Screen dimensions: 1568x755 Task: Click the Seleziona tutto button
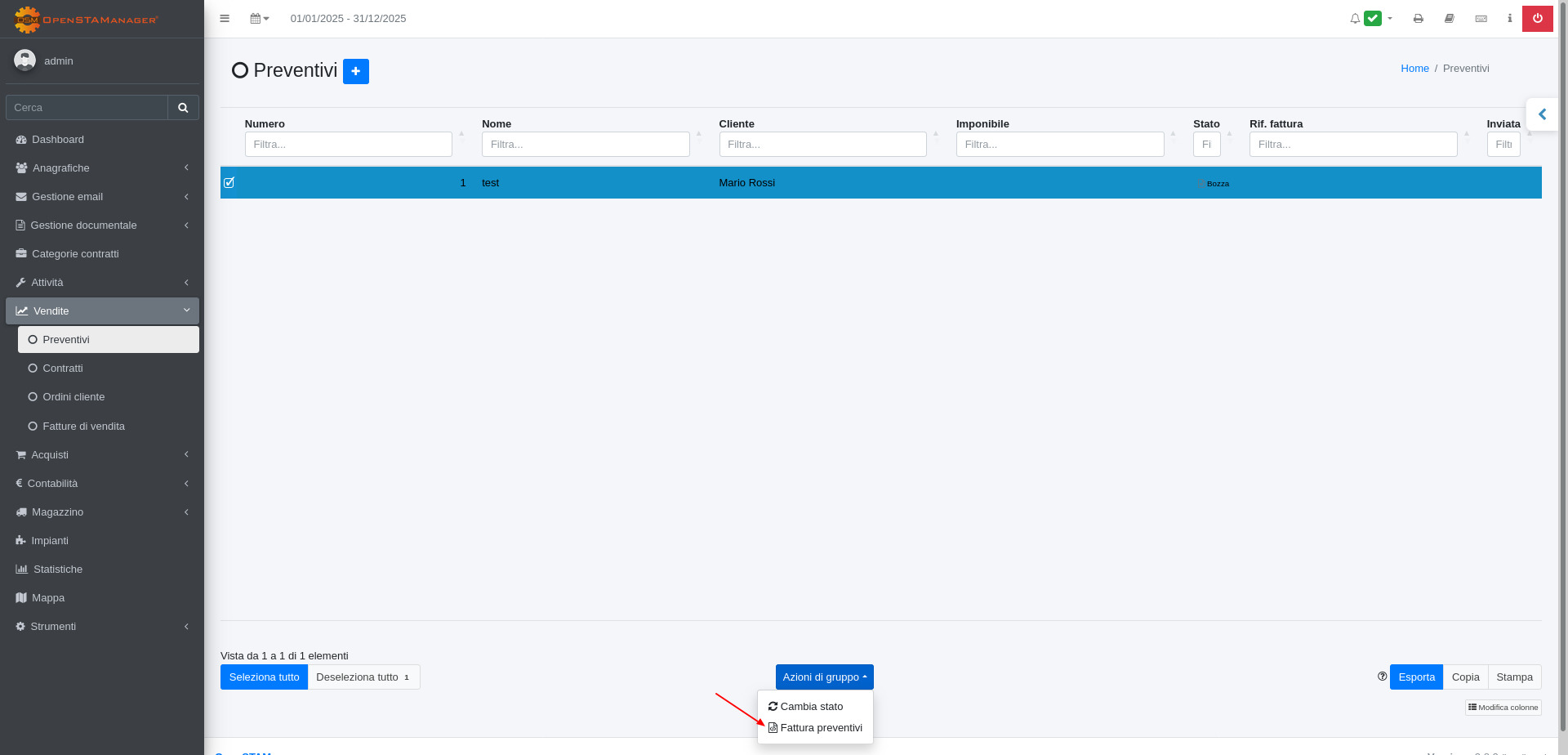(x=264, y=677)
